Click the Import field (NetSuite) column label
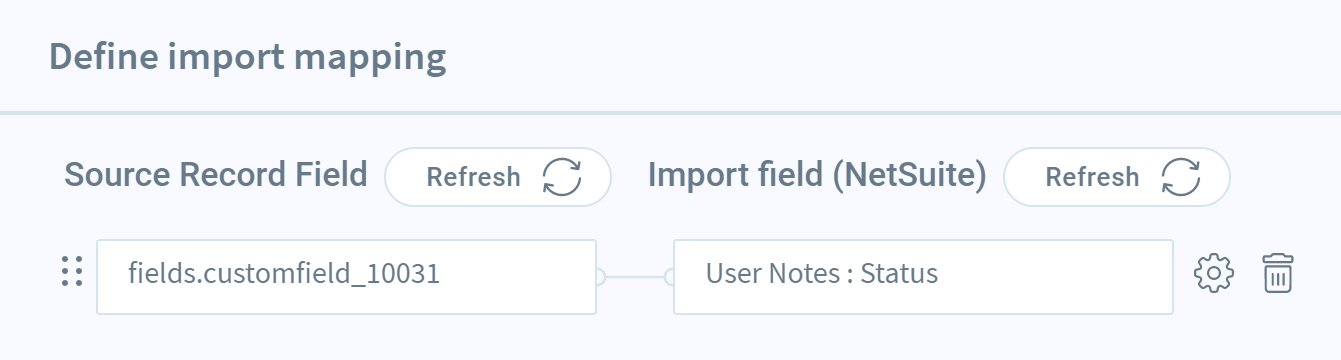 (817, 175)
